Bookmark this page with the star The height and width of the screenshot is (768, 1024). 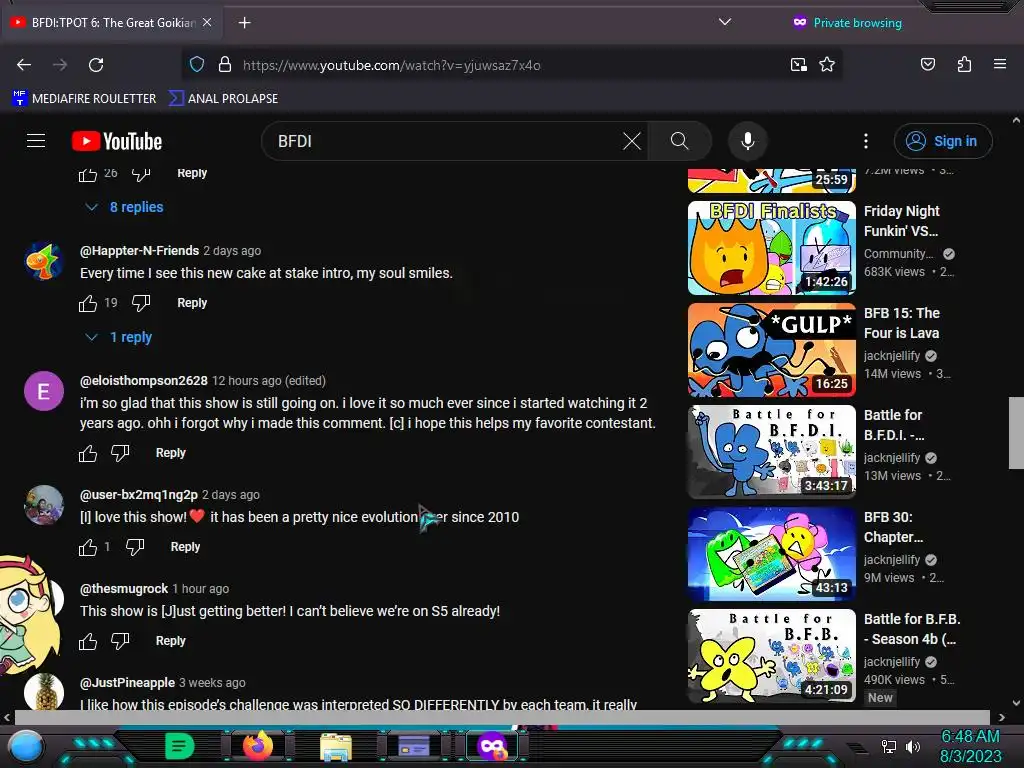(x=827, y=65)
